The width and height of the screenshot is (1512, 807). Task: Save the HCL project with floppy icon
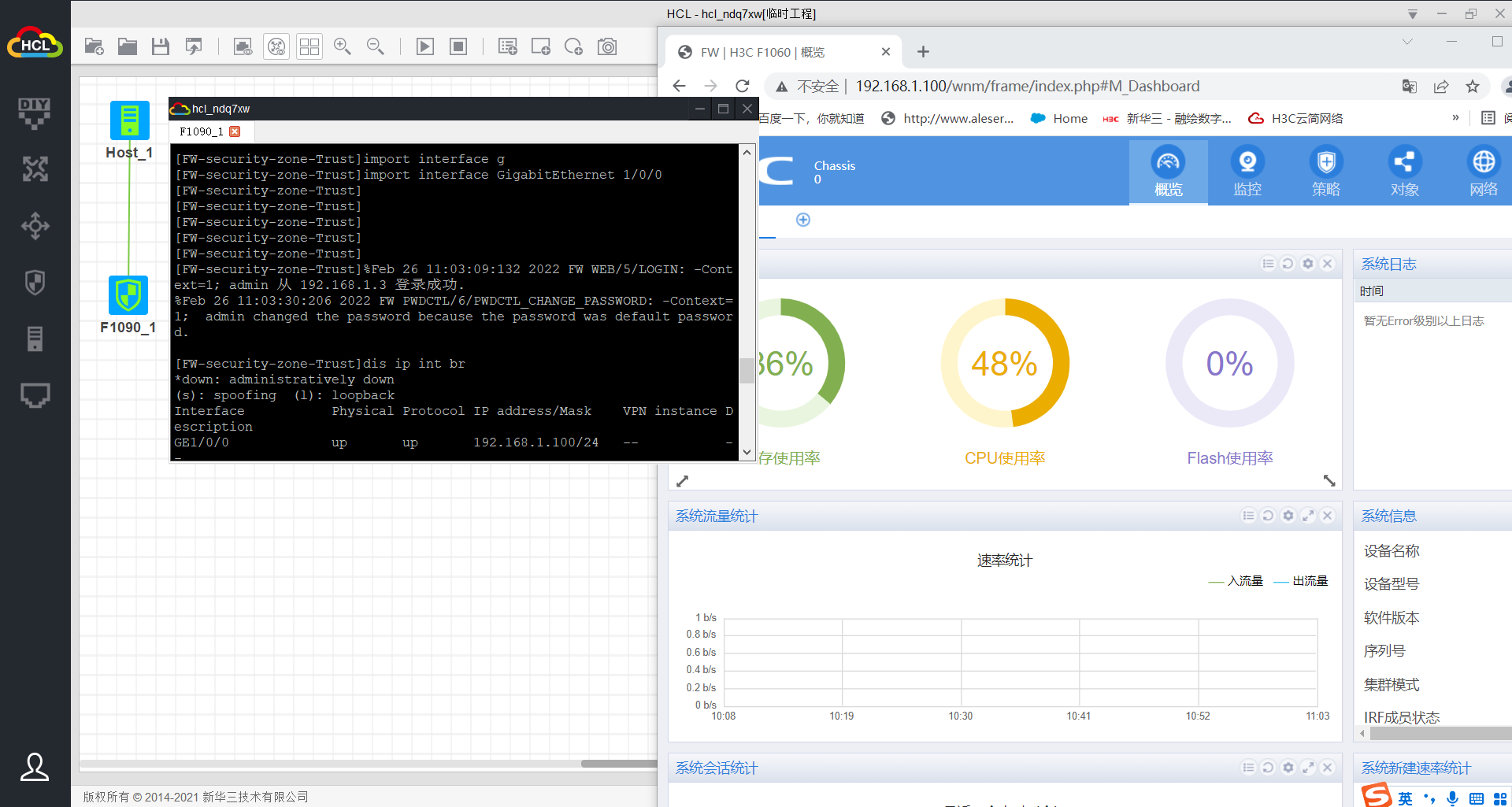[x=161, y=46]
